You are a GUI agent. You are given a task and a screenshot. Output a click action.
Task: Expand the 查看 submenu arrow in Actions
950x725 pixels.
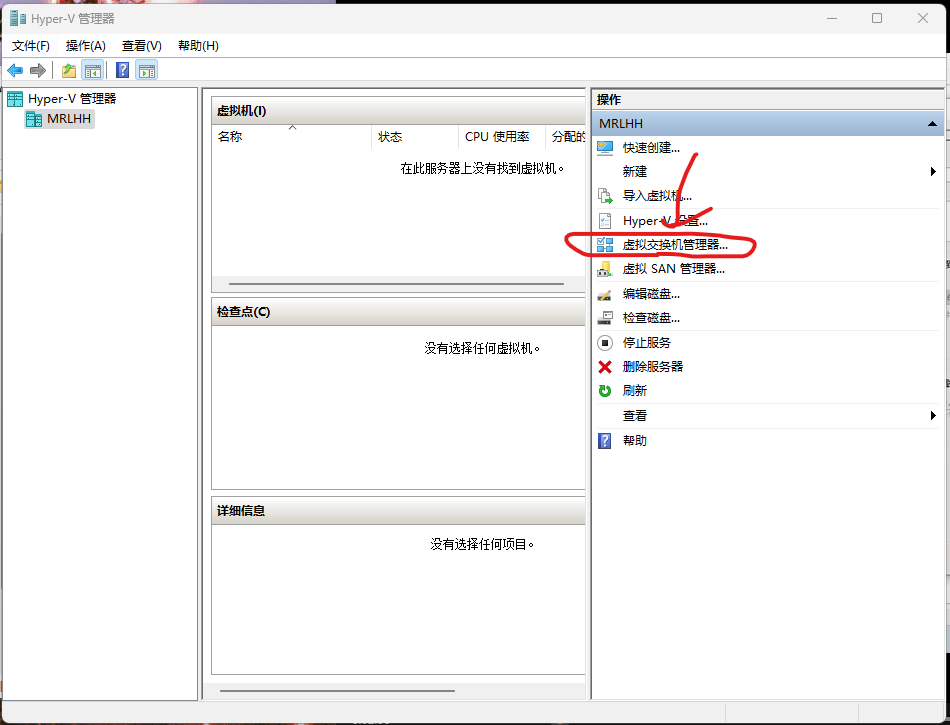click(933, 415)
